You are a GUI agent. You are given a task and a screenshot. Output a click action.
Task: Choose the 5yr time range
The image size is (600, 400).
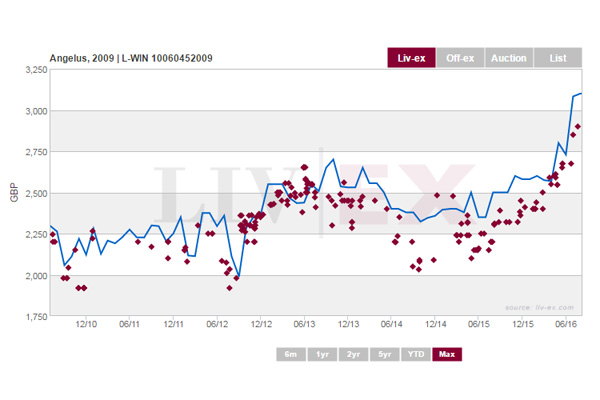385,354
